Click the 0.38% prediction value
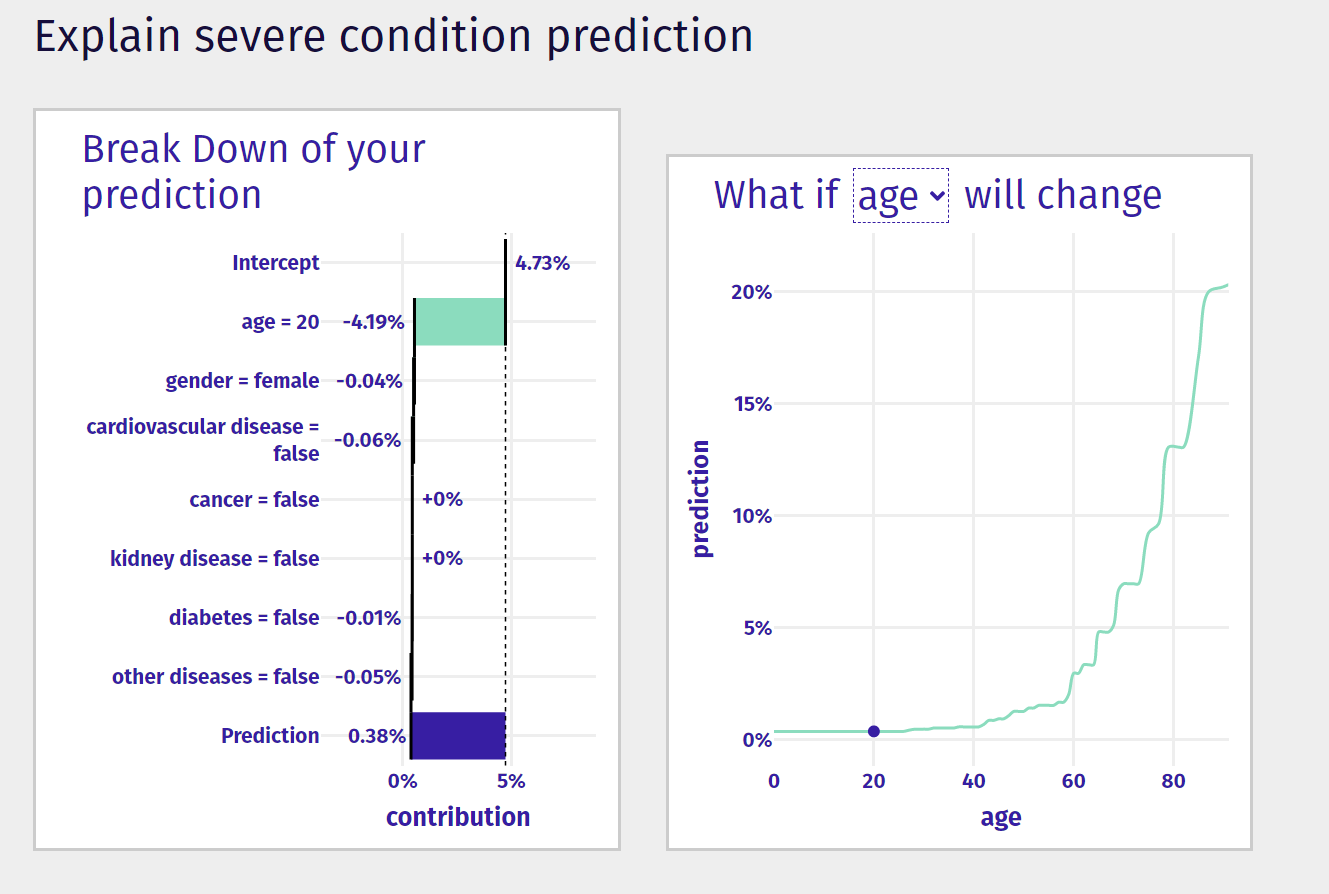1329x894 pixels. click(376, 736)
